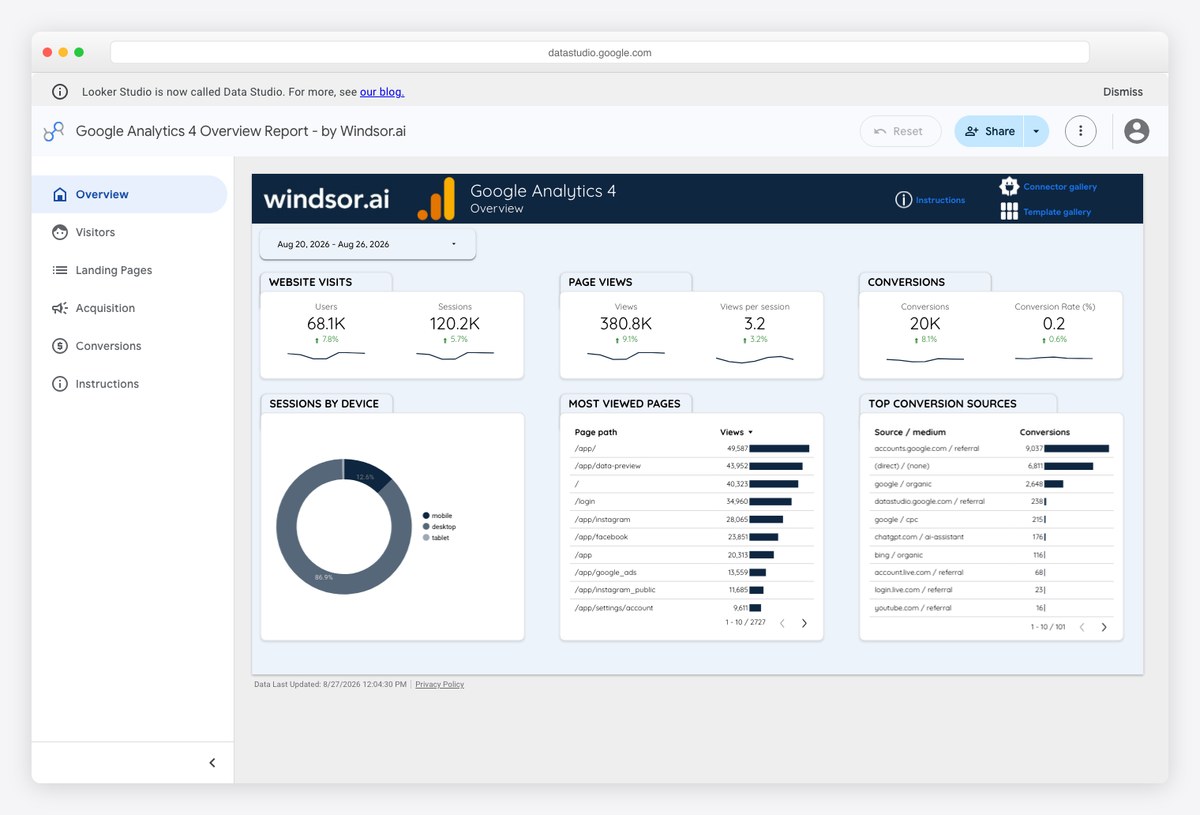Select the bing / organic source row
Image resolution: width=1200 pixels, height=815 pixels.
click(x=992, y=555)
